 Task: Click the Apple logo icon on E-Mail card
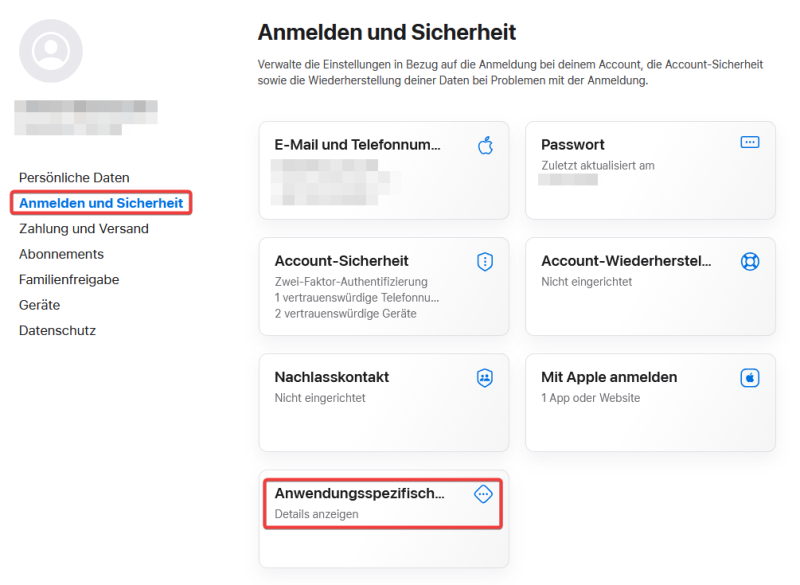(484, 144)
